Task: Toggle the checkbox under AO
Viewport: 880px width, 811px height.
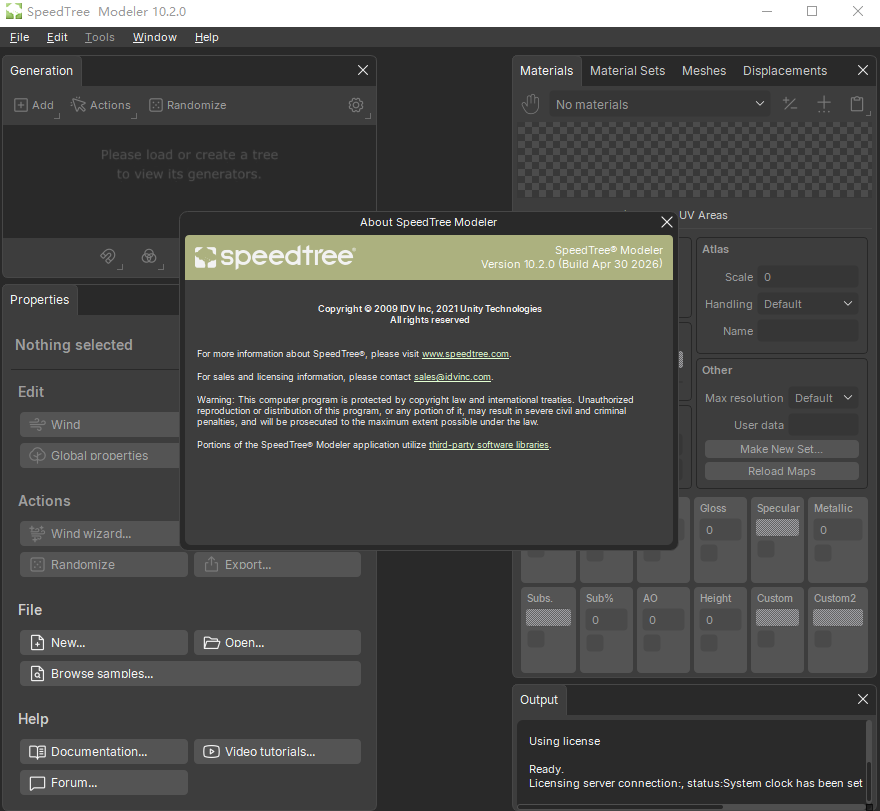Action: pyautogui.click(x=652, y=642)
